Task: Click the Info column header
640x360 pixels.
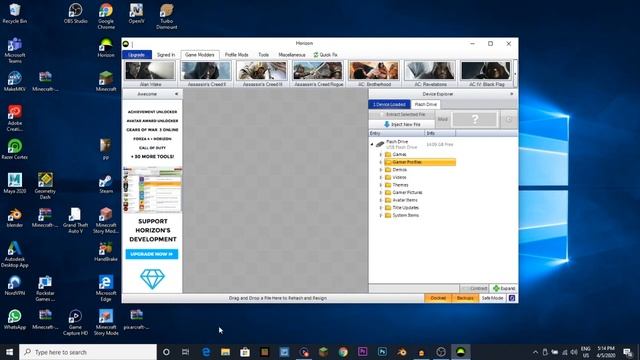Action: [x=440, y=133]
